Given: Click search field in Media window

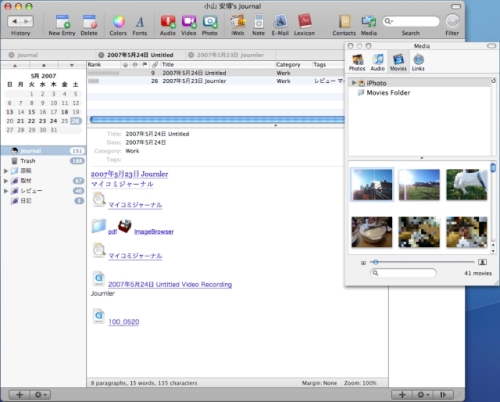Looking at the screenshot, I should pos(403,273).
